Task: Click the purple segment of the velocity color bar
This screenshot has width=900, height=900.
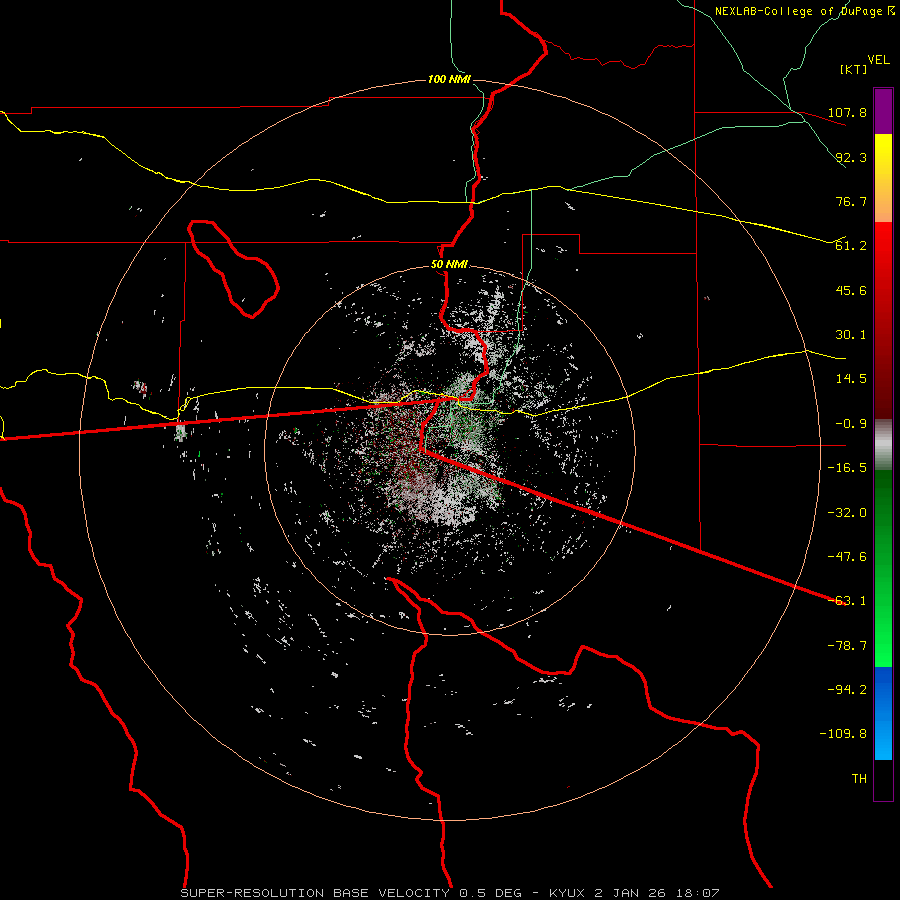Action: [x=883, y=111]
